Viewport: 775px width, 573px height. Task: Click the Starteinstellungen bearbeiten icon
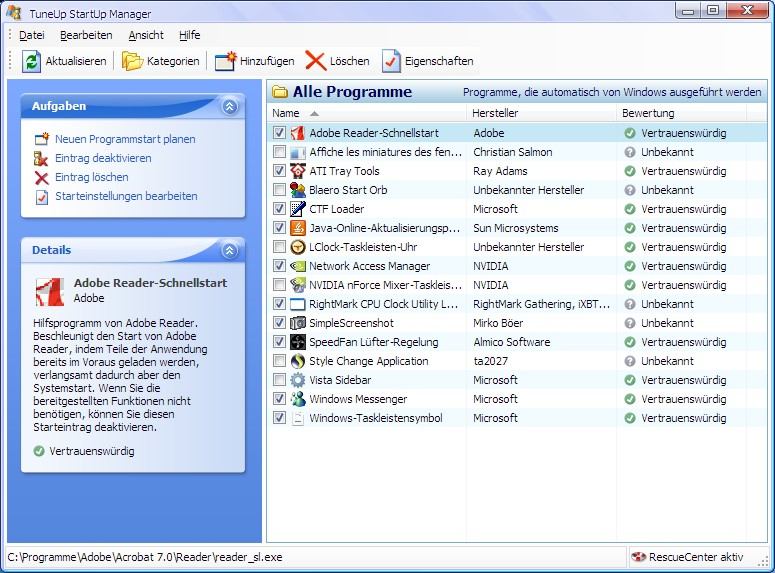click(42, 196)
